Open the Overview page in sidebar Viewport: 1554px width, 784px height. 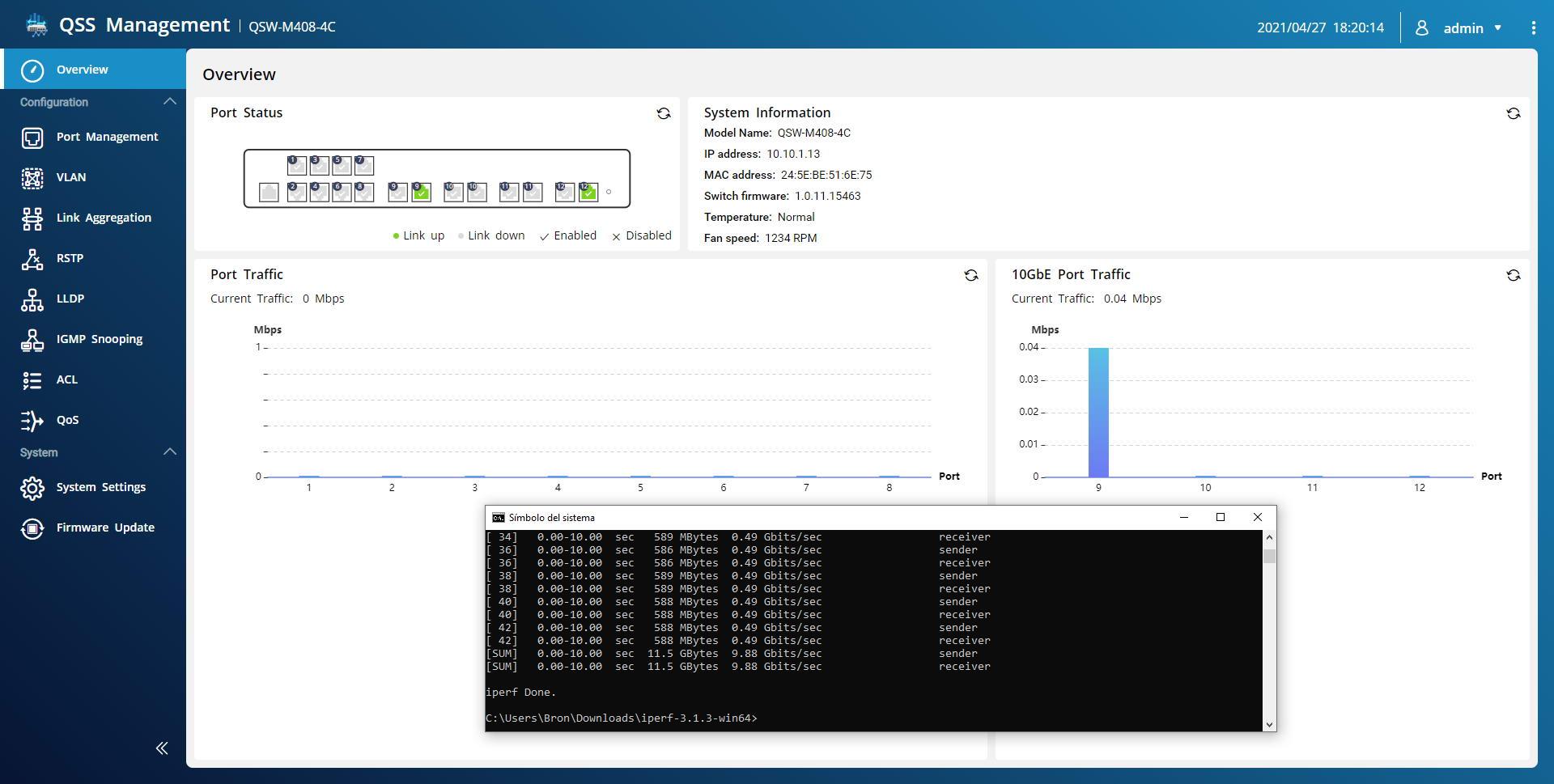pos(95,70)
